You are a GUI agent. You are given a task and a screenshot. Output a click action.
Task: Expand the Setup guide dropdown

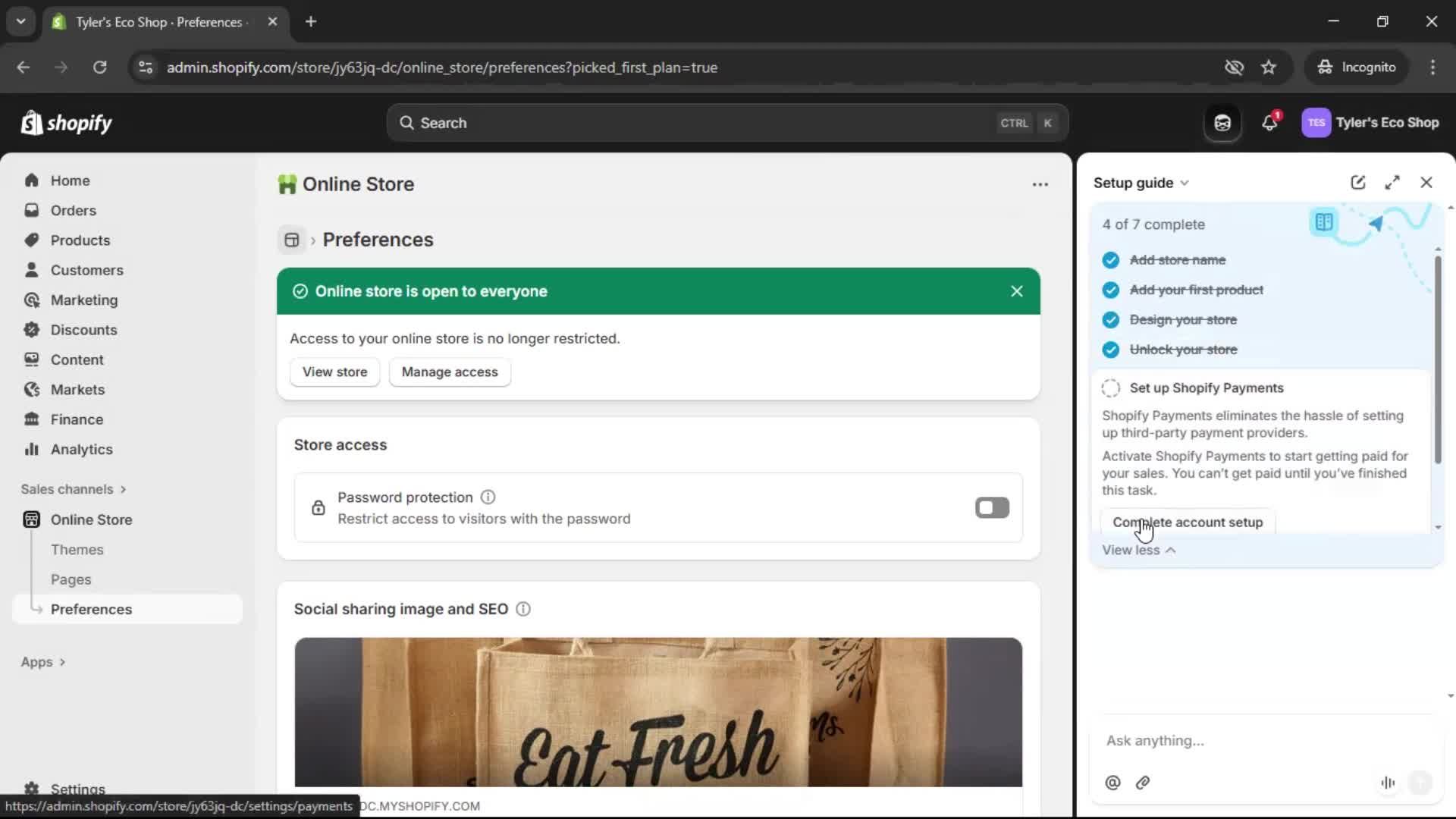pos(1185,183)
